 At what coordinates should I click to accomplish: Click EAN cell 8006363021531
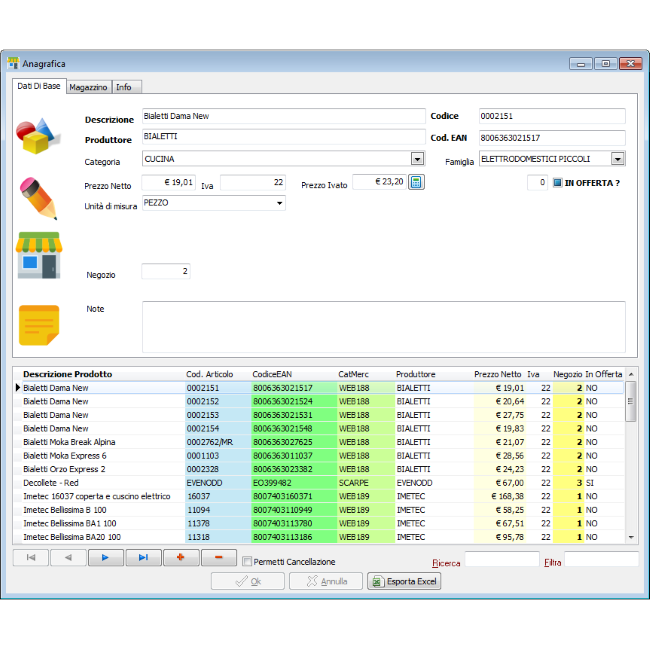coord(294,415)
